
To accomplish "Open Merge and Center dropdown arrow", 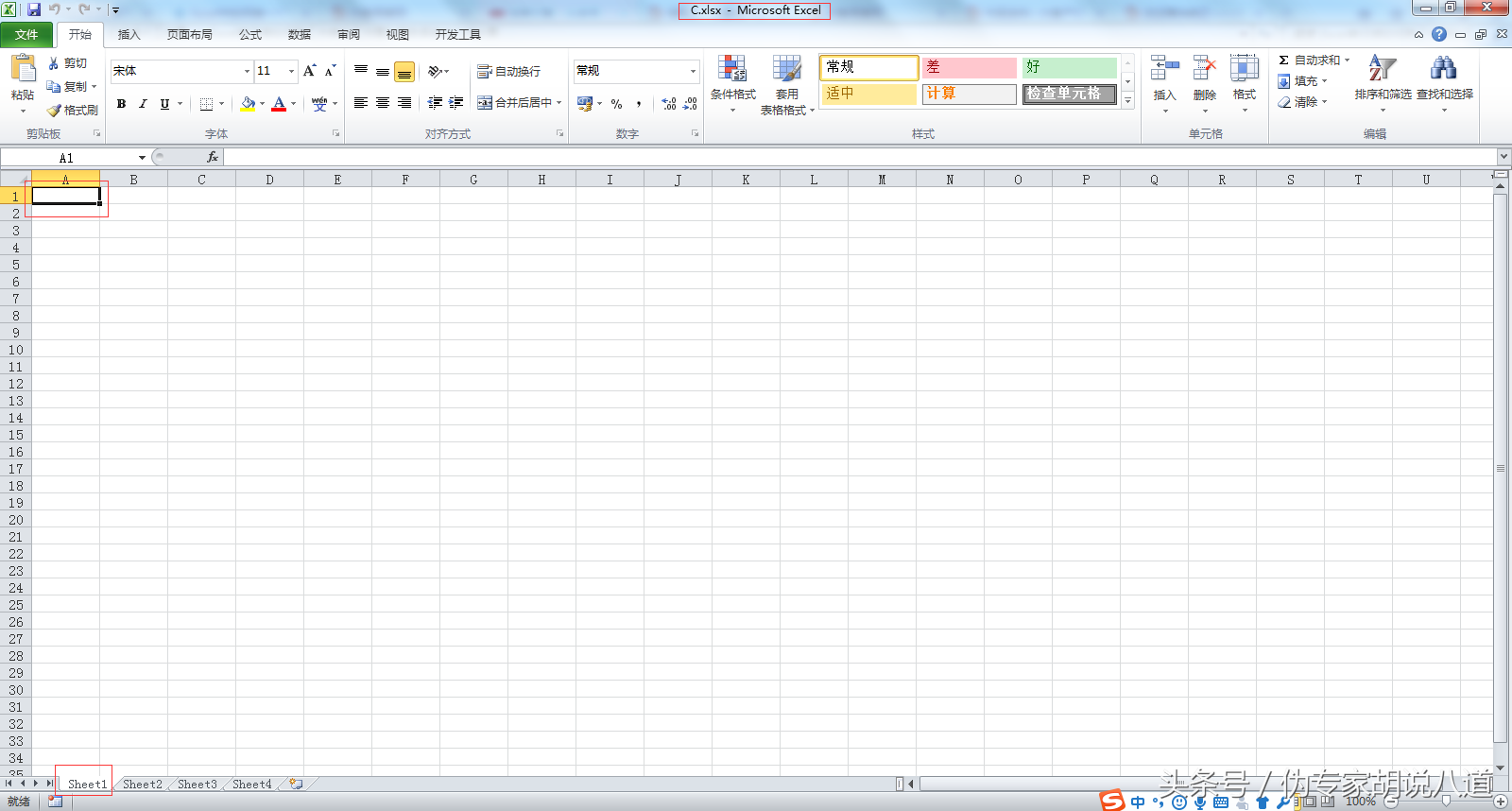I will tap(559, 102).
